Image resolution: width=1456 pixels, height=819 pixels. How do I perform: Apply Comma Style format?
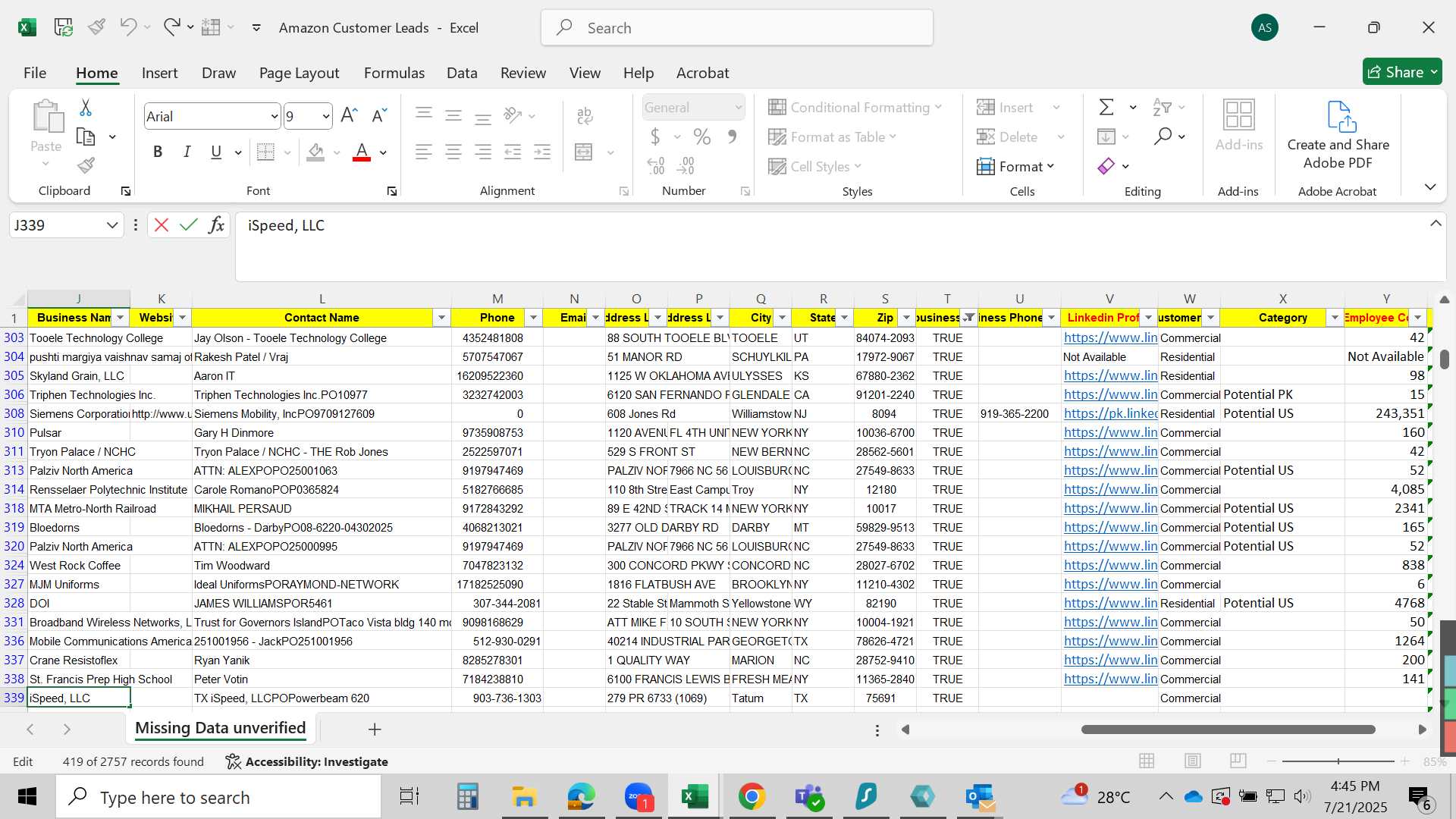(x=733, y=136)
